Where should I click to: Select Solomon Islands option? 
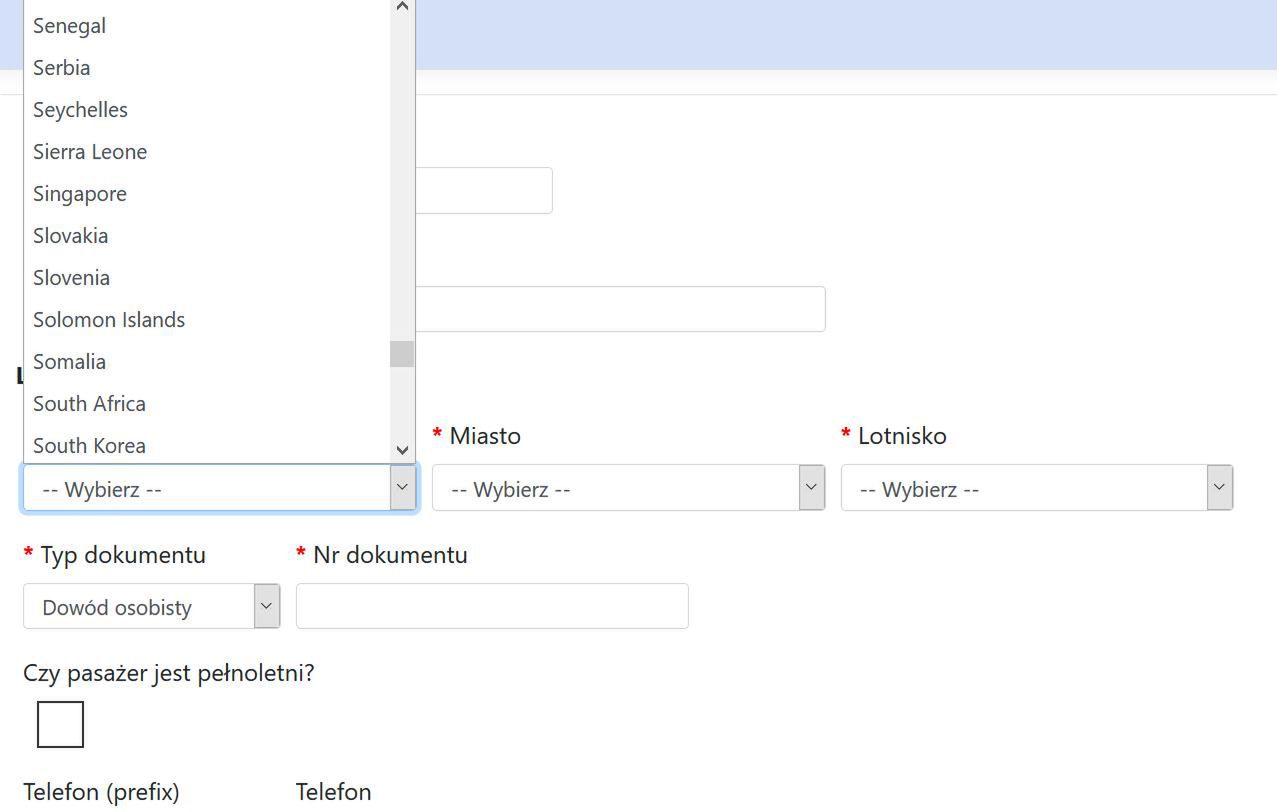(x=109, y=320)
